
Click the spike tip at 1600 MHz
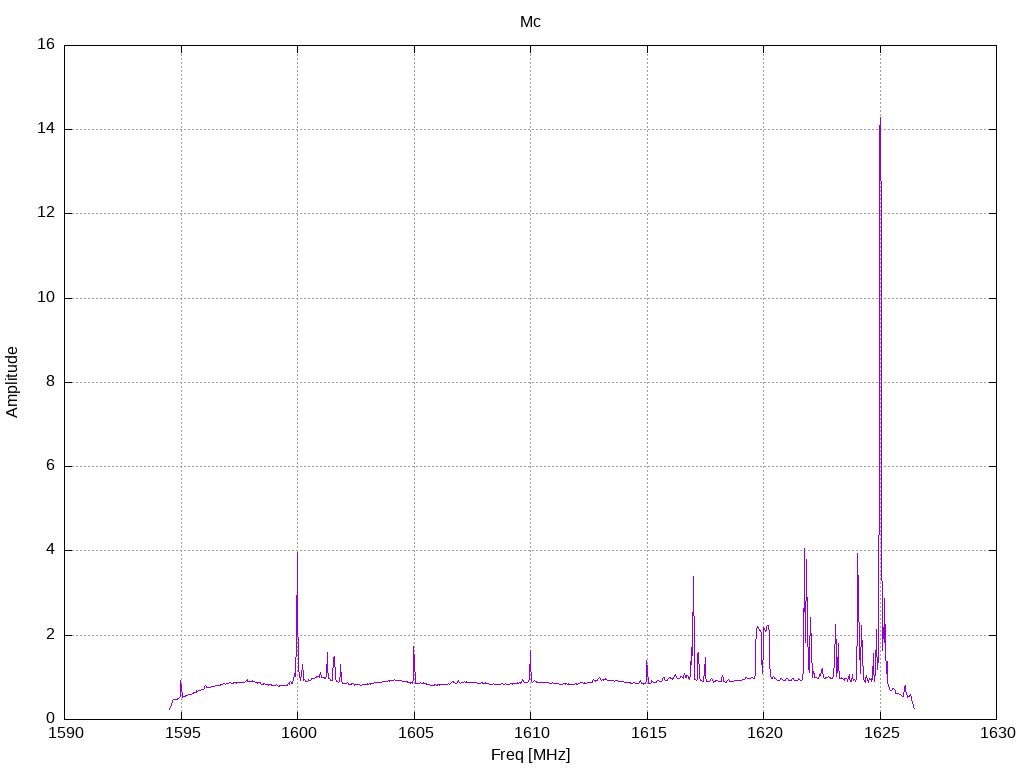click(297, 552)
